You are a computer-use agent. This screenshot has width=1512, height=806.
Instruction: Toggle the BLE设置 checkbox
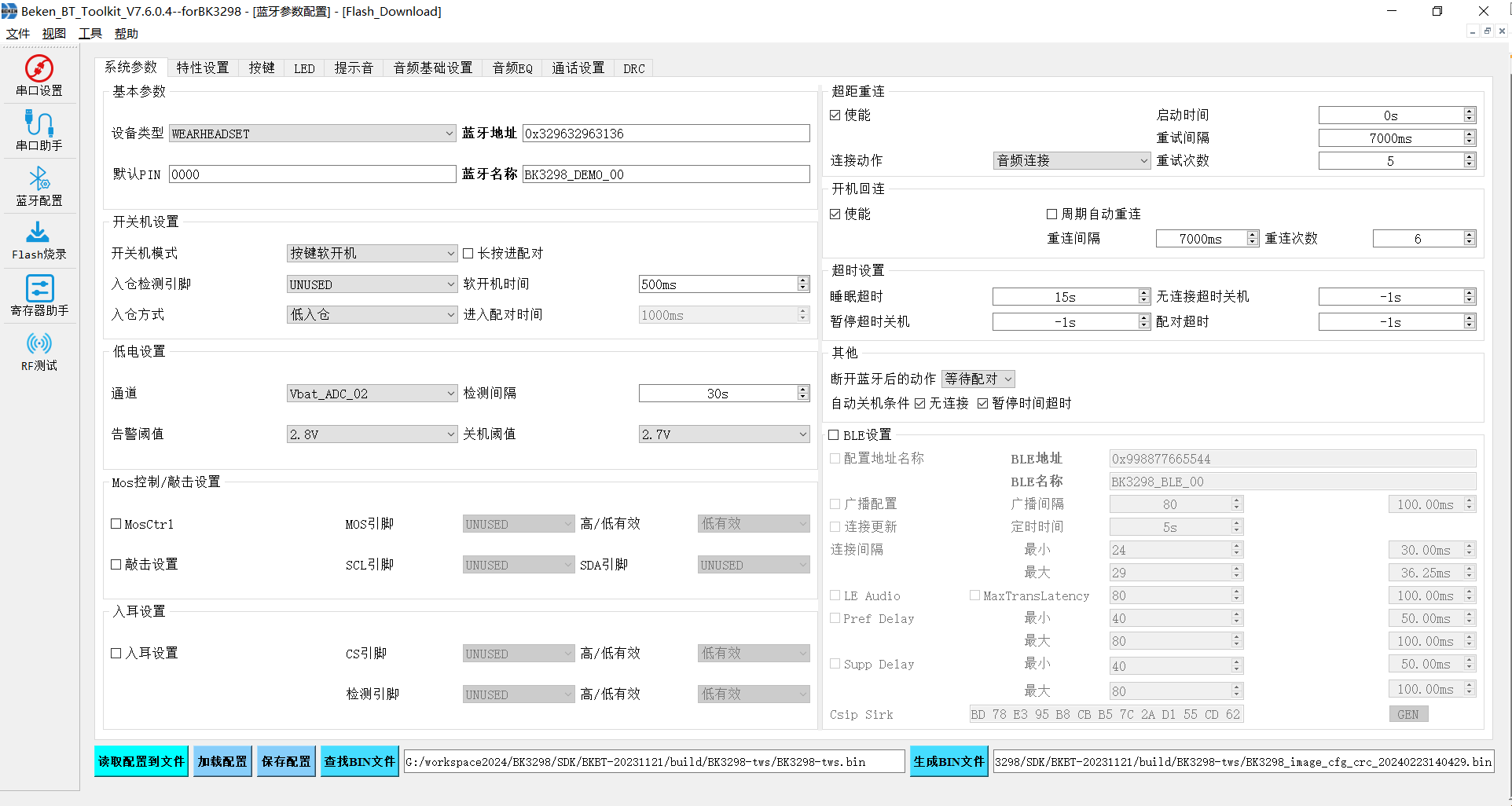coord(834,434)
